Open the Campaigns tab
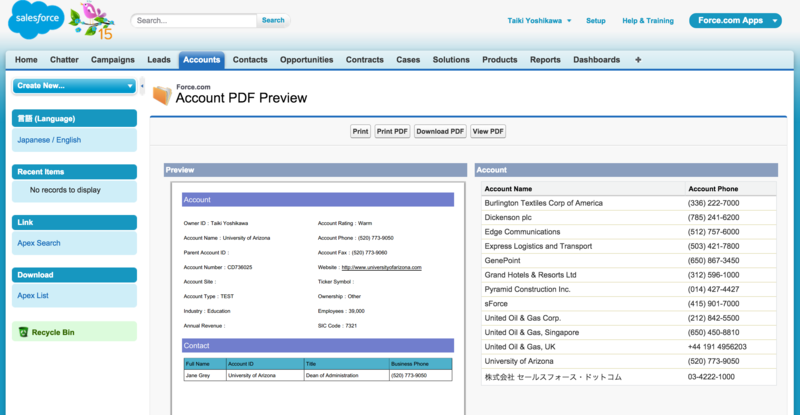 click(113, 60)
